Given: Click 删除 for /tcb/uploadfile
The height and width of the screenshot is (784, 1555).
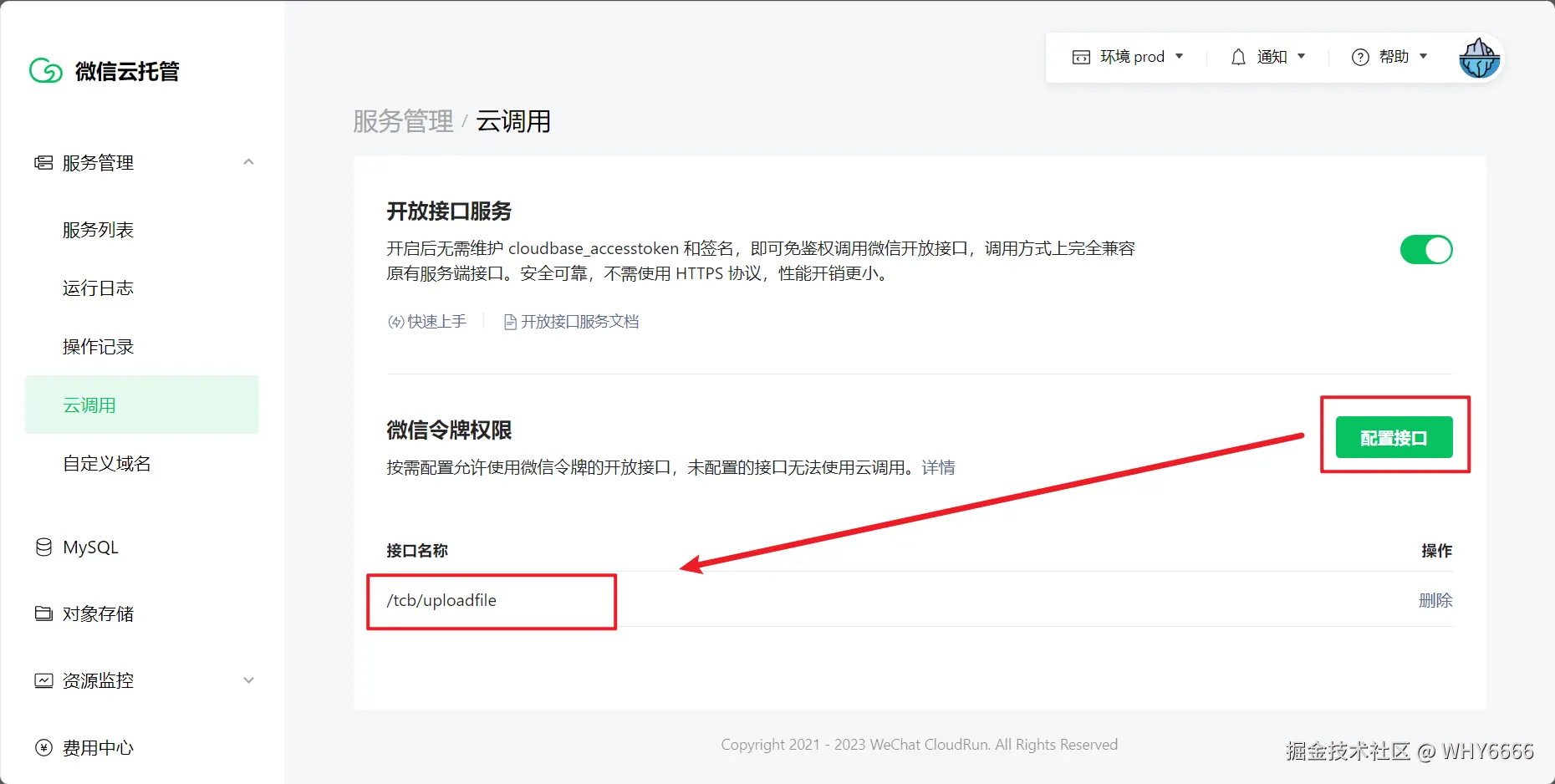Looking at the screenshot, I should tap(1435, 600).
